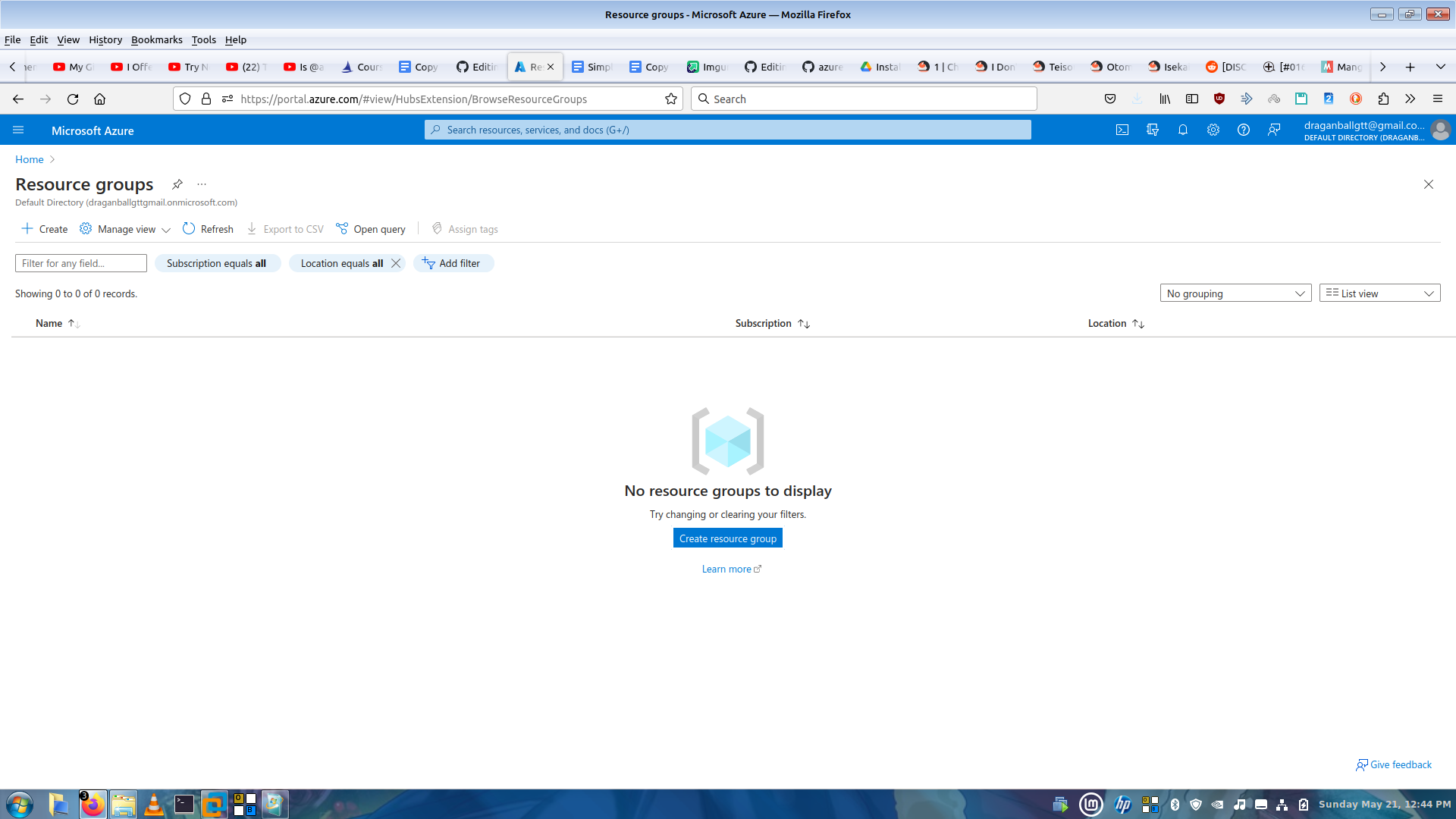Remove the Location equals all filter
Screen dimensions: 1456x819
pos(396,263)
